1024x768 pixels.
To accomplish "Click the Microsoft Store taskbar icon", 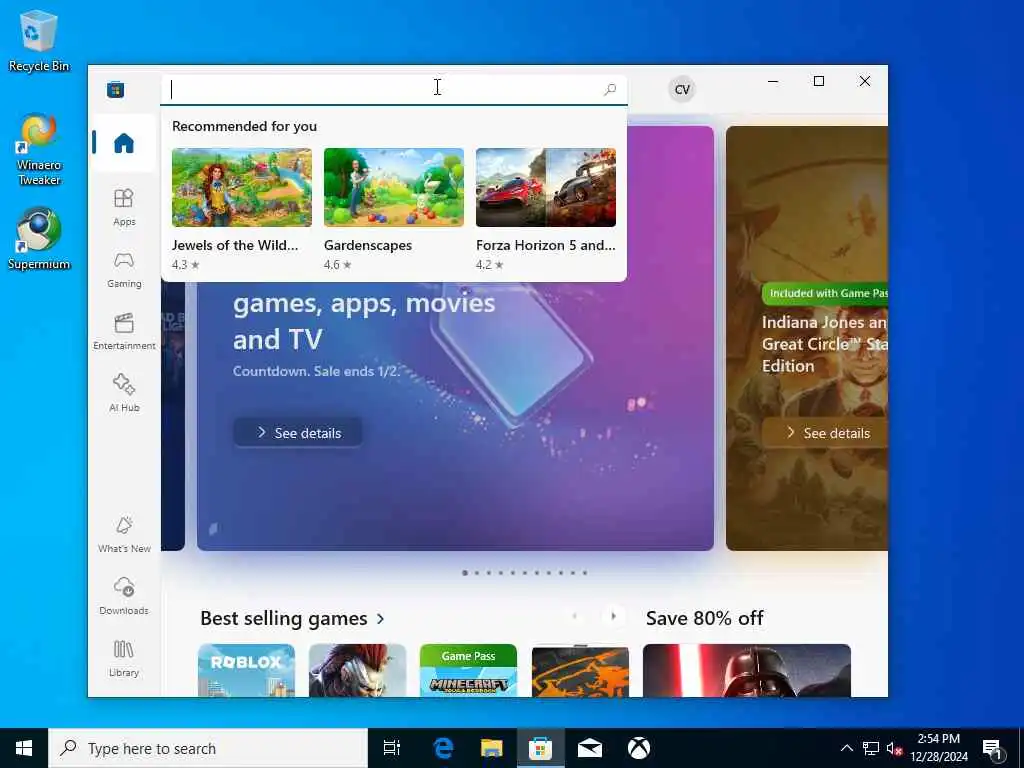I will (x=540, y=748).
